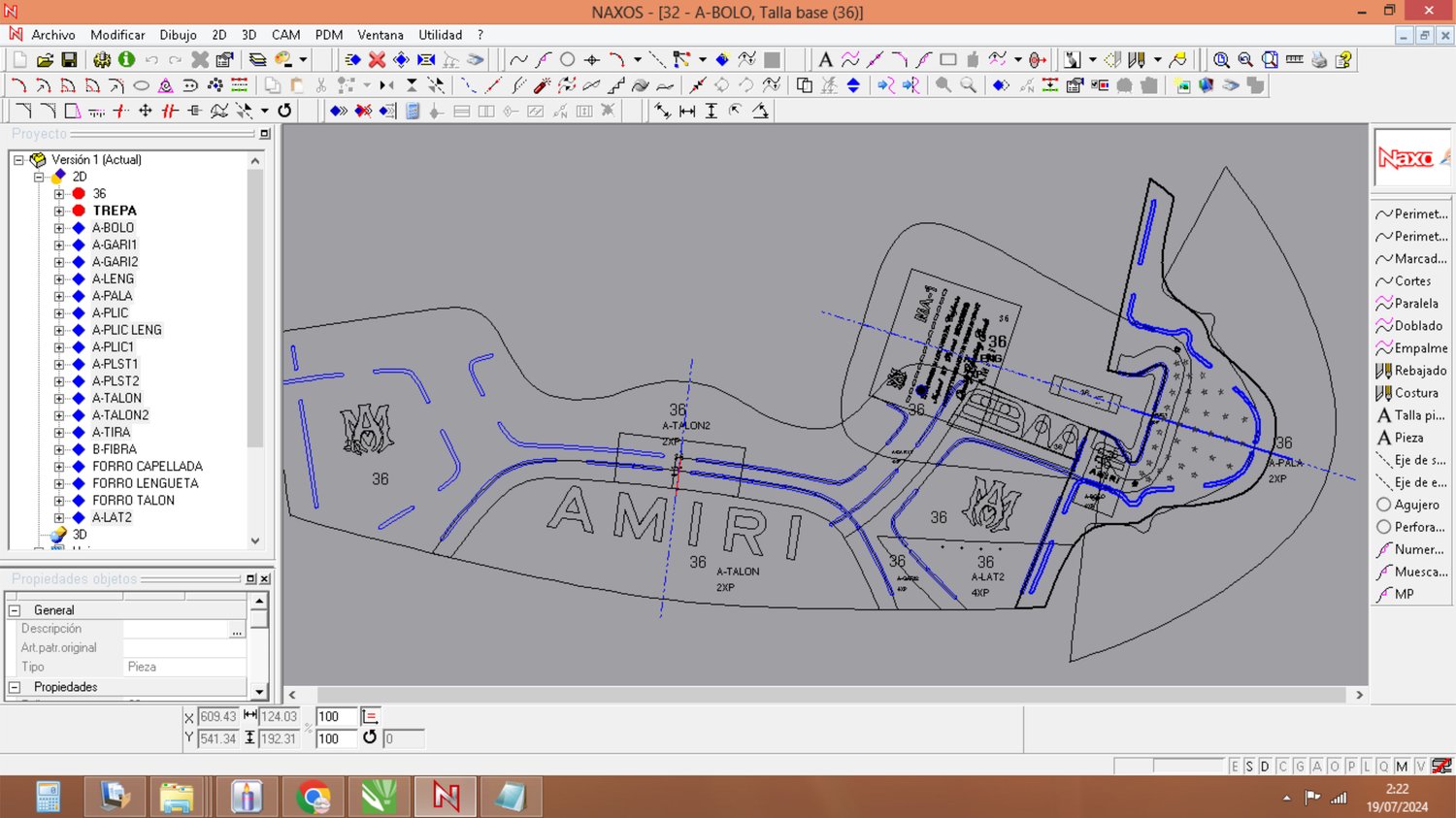Click the spline curve drawing tool
The height and width of the screenshot is (818, 1456).
(518, 60)
